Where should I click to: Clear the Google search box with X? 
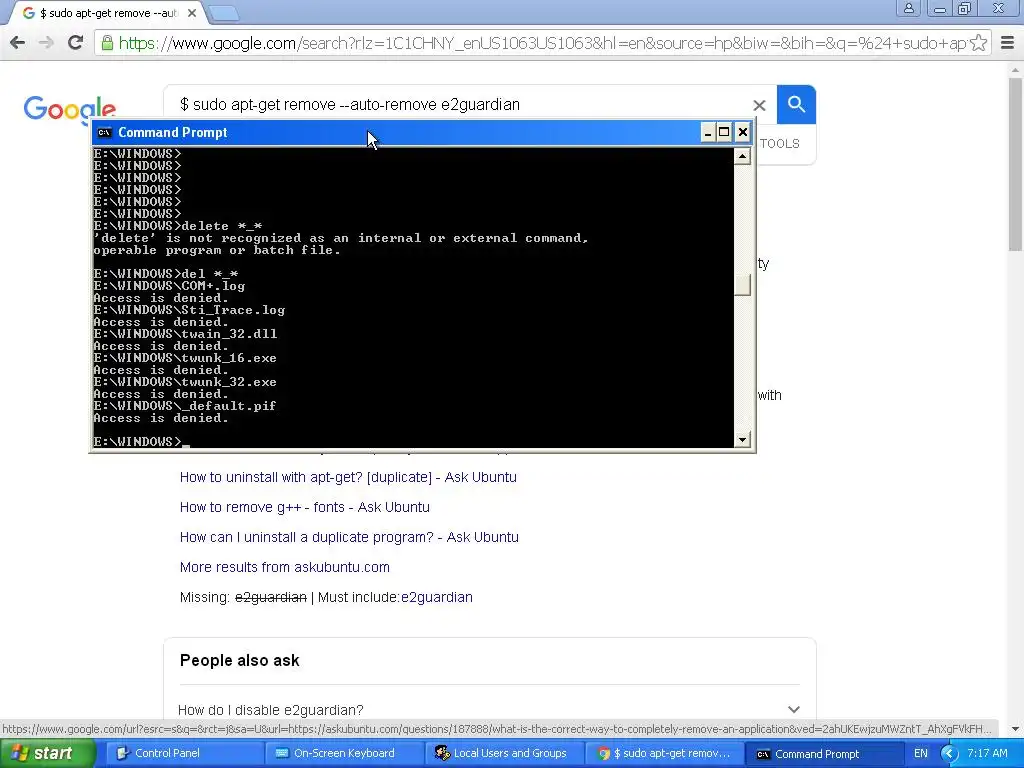[x=759, y=105]
